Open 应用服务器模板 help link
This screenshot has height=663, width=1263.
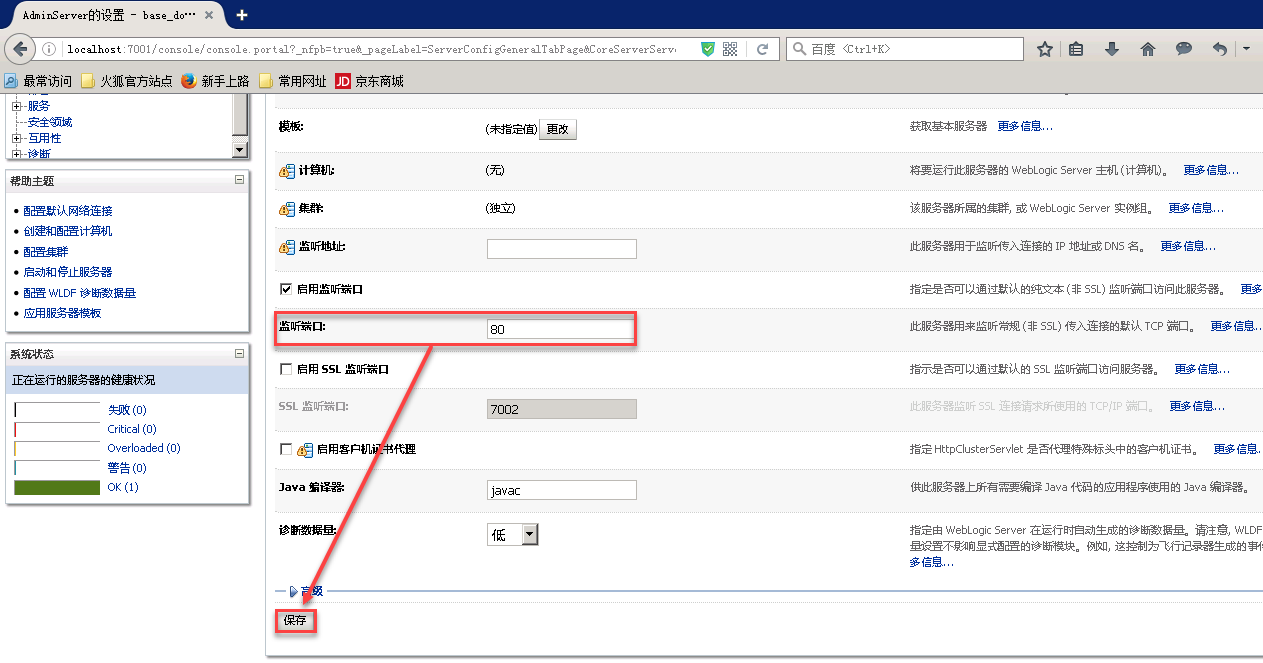click(x=62, y=313)
